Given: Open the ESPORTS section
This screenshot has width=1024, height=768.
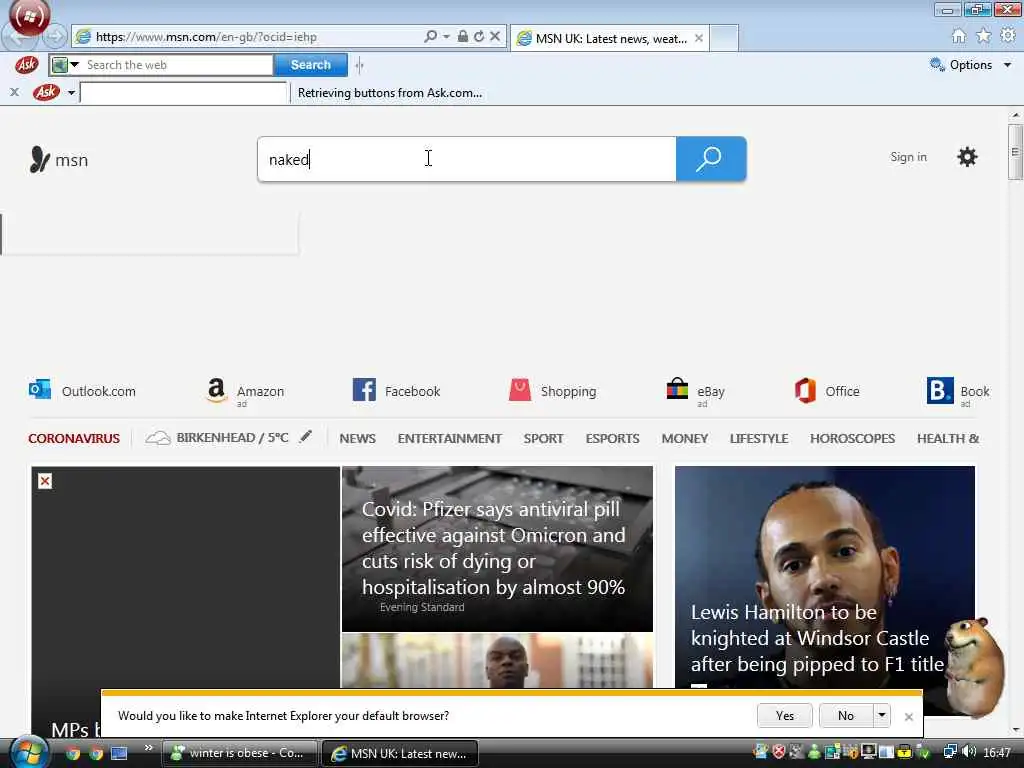Looking at the screenshot, I should point(613,438).
